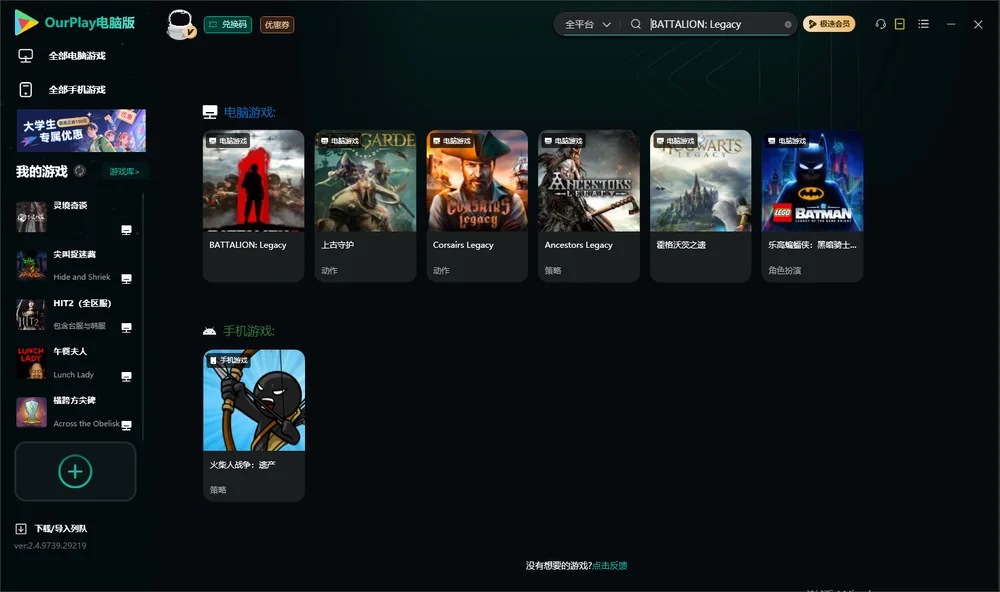Click the 点击反馈 feedback link

coord(610,566)
